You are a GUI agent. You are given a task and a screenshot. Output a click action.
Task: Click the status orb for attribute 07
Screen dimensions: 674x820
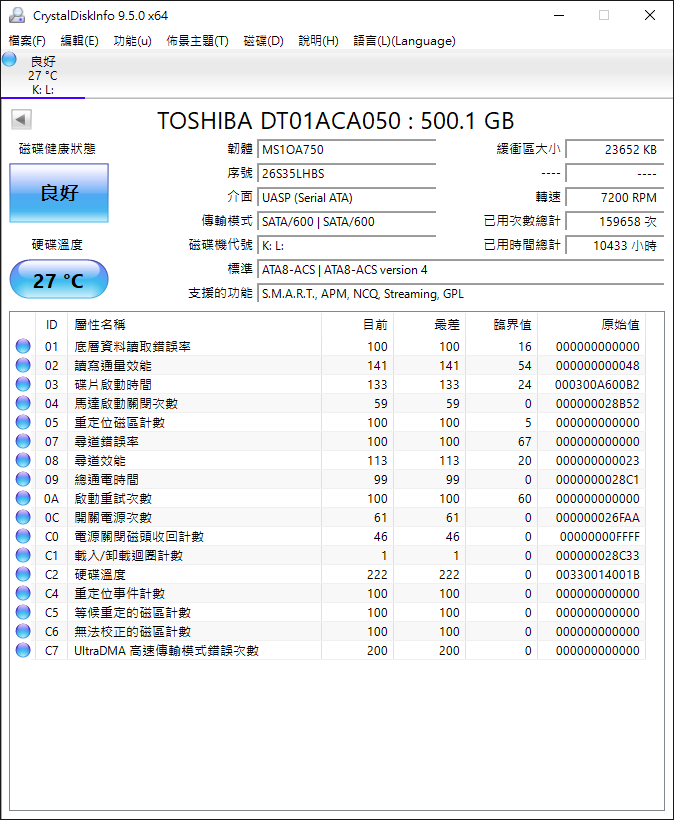tap(23, 441)
